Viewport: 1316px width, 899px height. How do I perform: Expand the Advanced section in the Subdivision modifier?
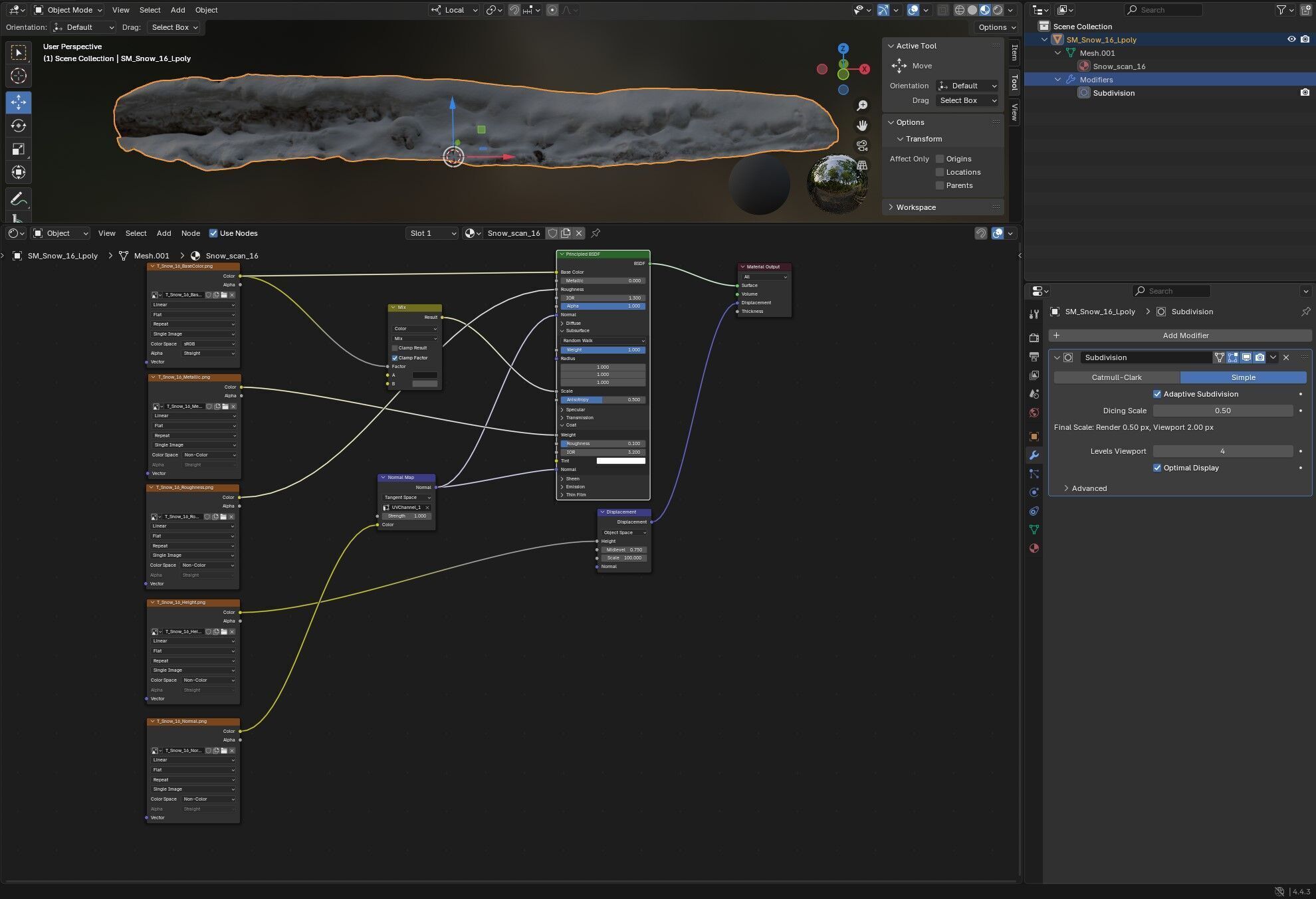1089,488
